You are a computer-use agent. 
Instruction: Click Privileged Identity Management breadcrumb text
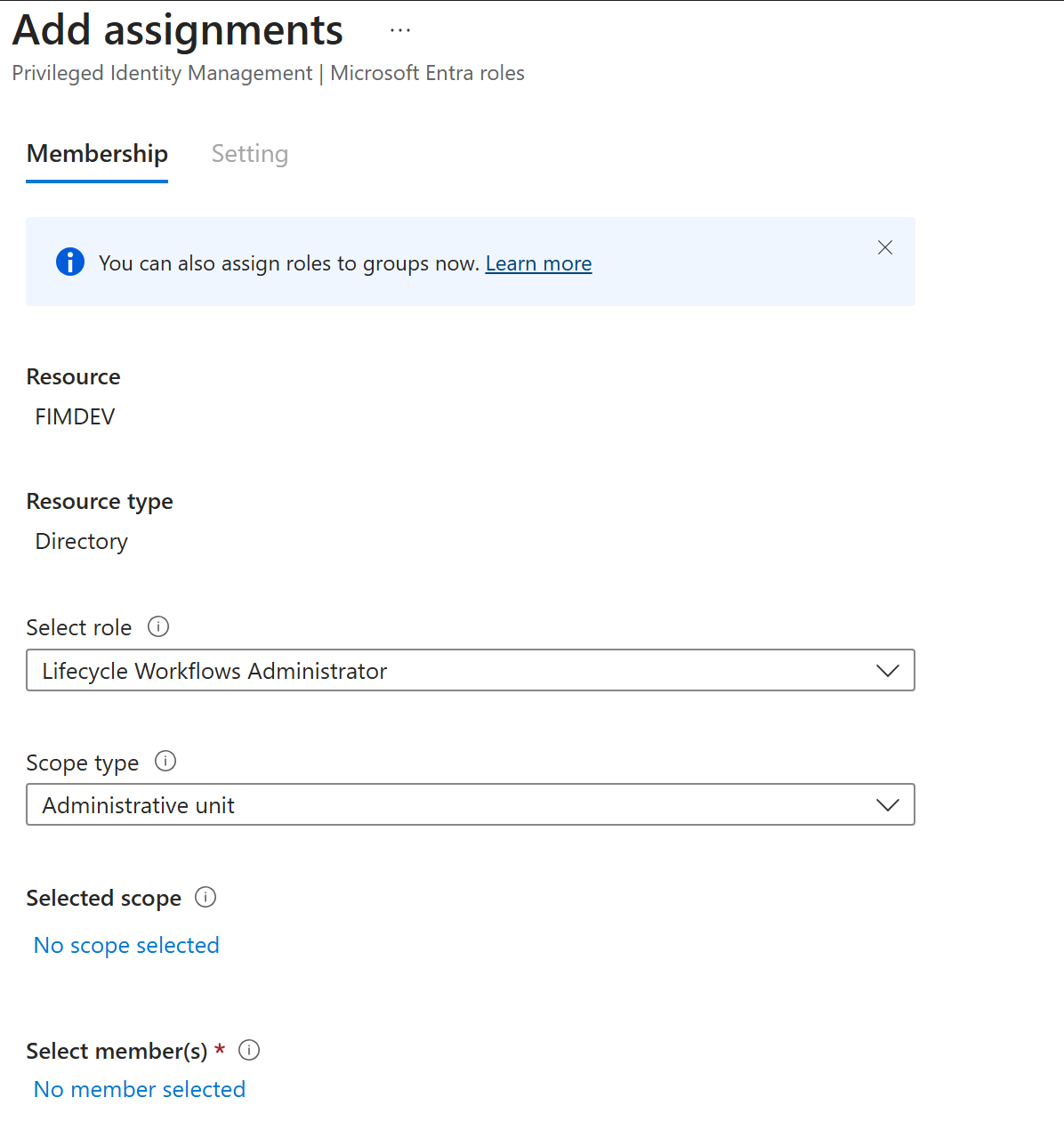161,73
